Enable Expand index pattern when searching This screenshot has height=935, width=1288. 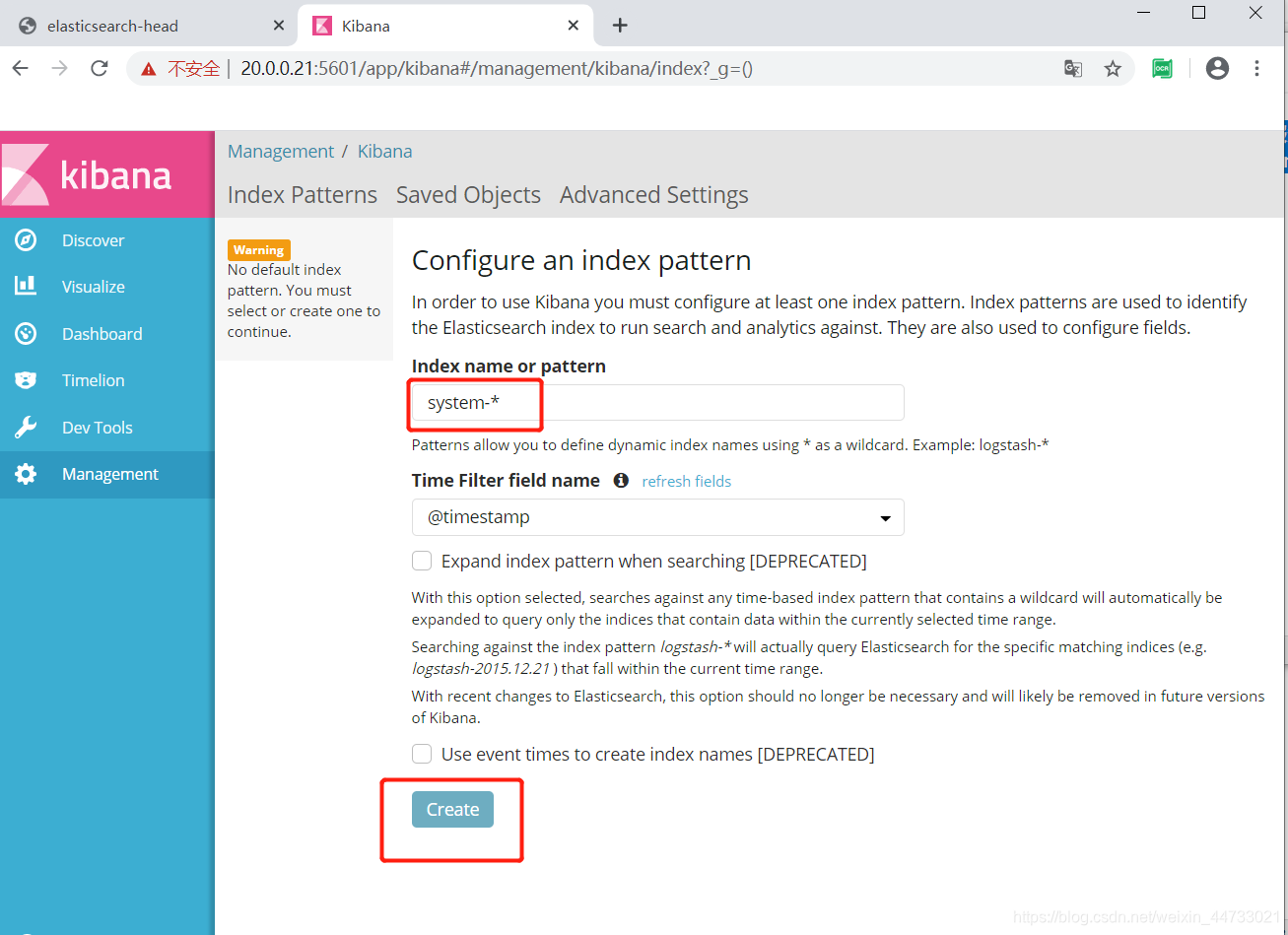pyautogui.click(x=422, y=561)
